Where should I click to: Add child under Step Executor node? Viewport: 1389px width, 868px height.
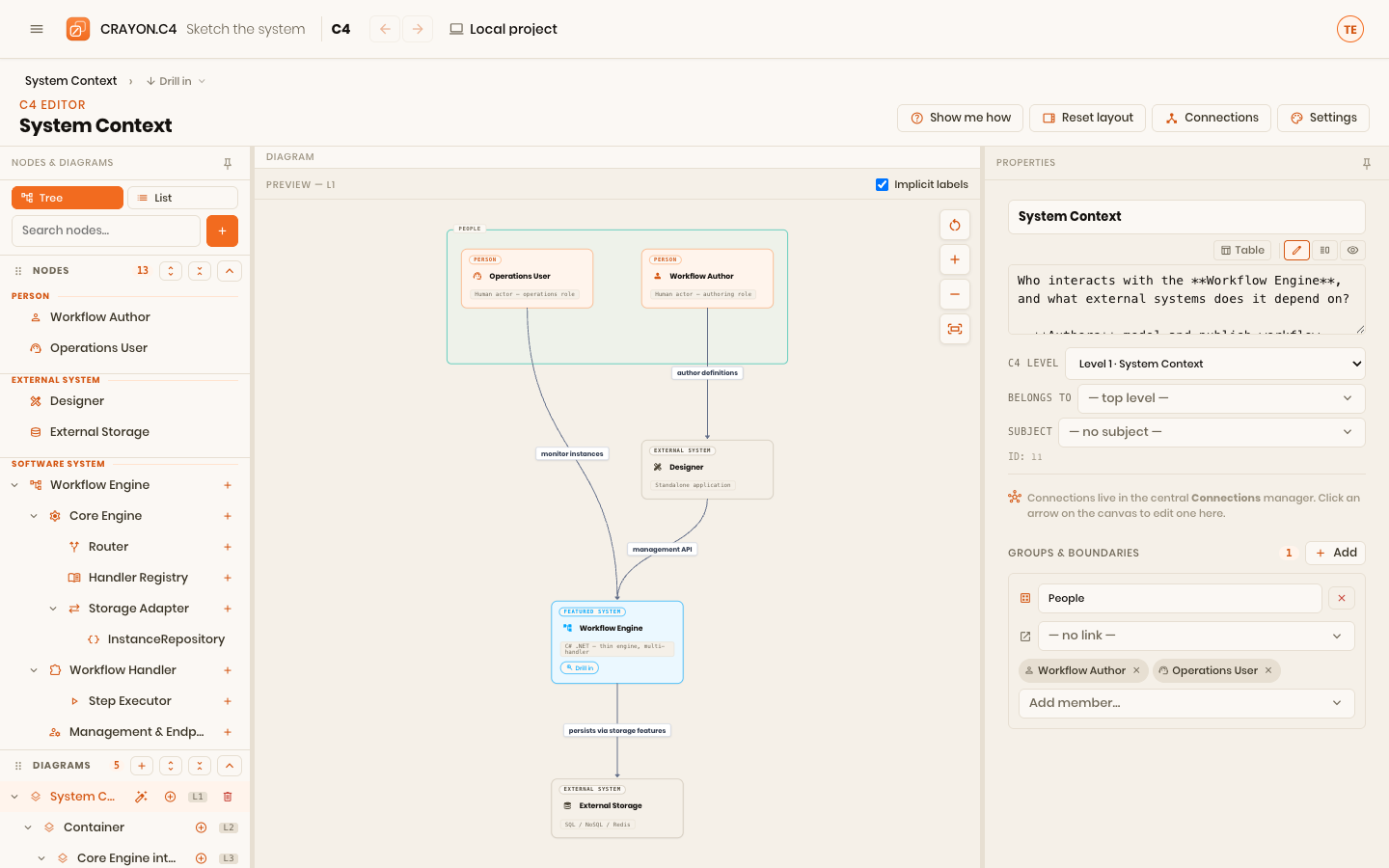[228, 701]
